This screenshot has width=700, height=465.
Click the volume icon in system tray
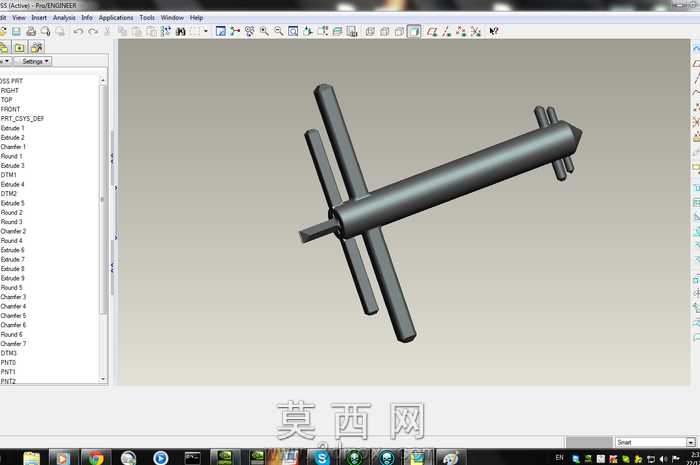[x=663, y=458]
